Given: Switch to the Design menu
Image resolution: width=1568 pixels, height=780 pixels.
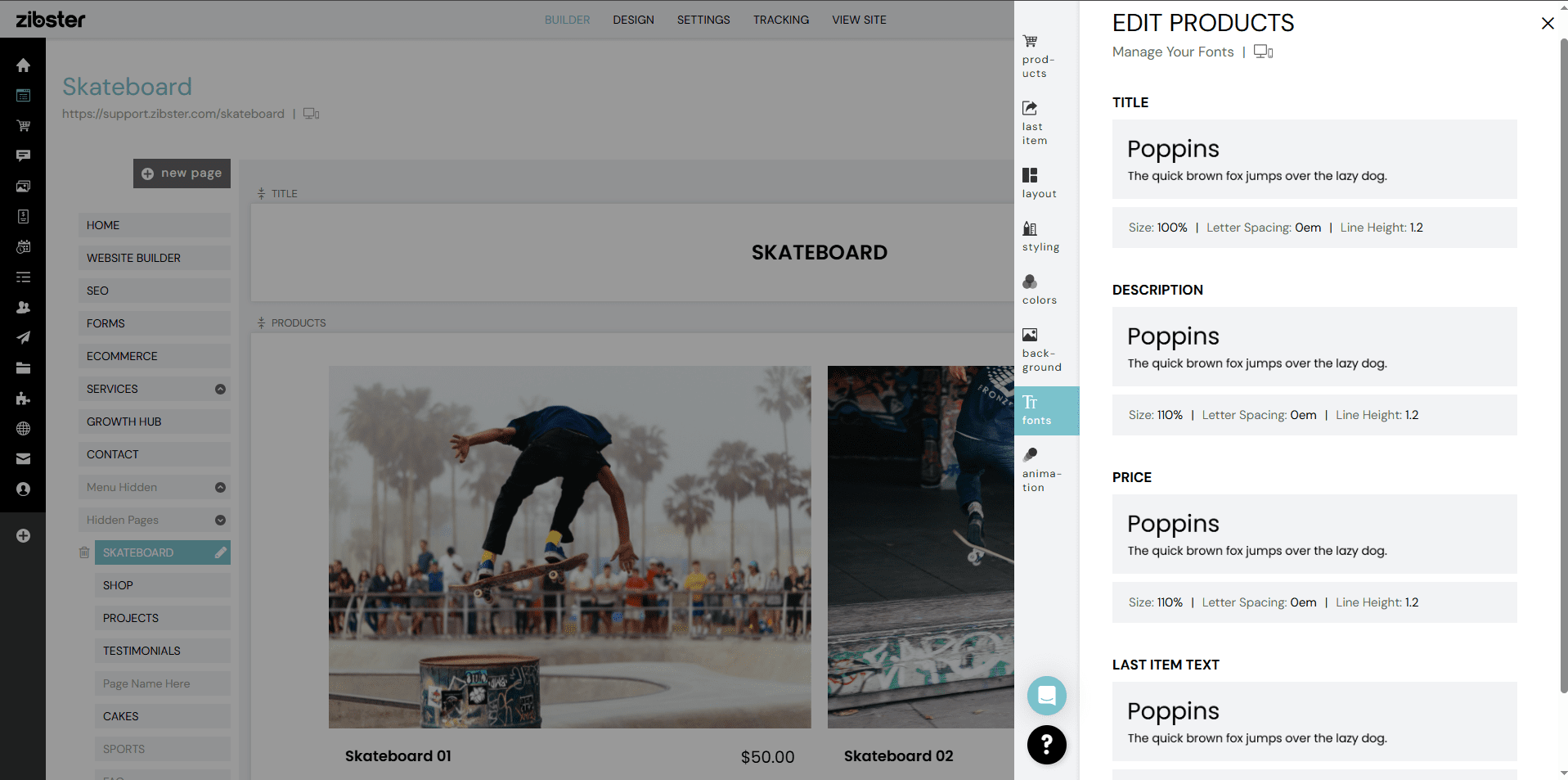Looking at the screenshot, I should (x=633, y=20).
